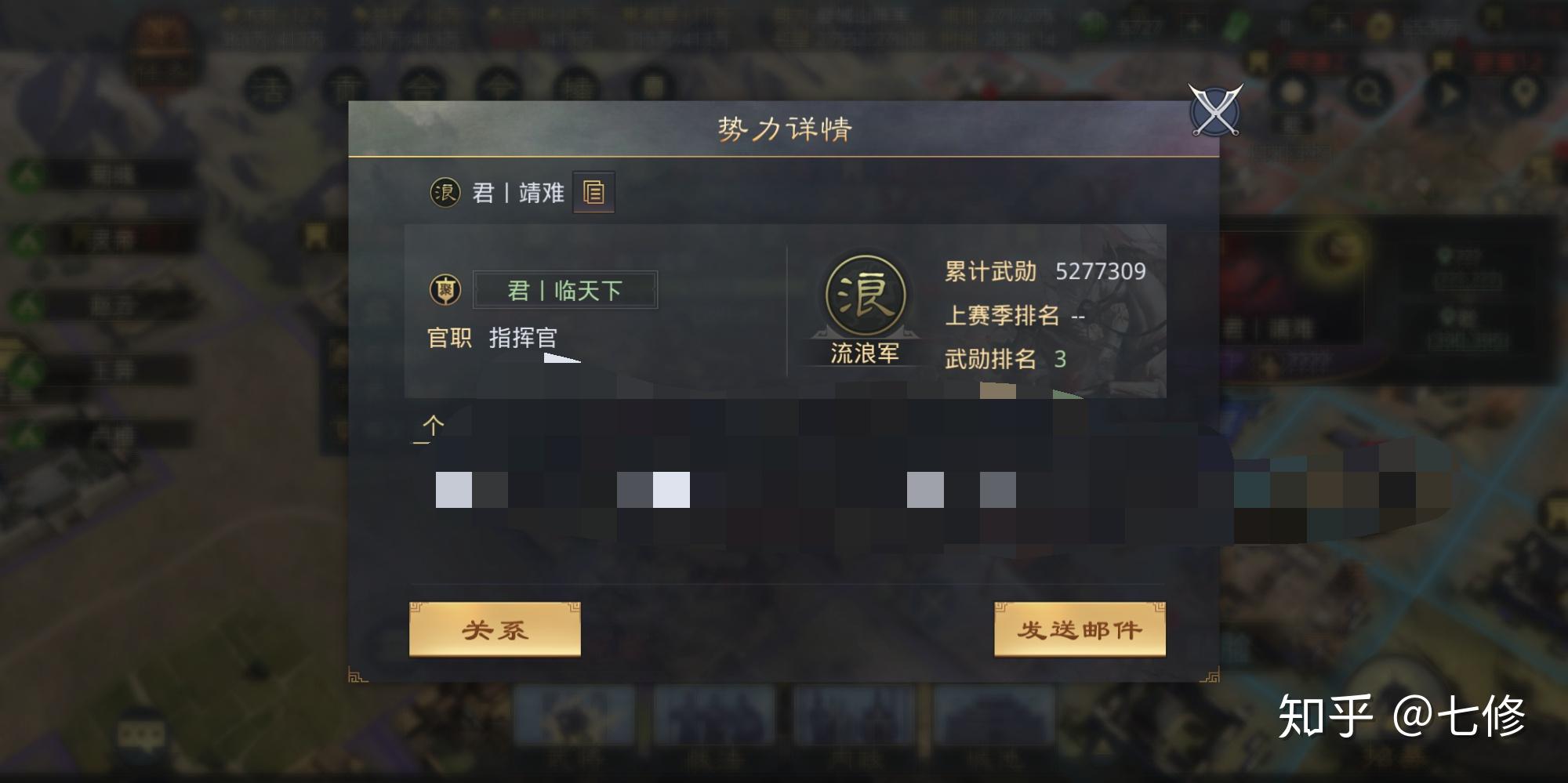The image size is (1568, 783).
Task: Click the 君|临天下 name field
Action: (565, 291)
